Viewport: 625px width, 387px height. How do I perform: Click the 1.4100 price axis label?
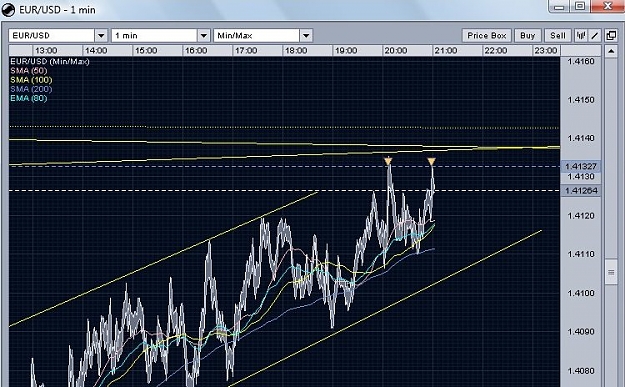(581, 293)
